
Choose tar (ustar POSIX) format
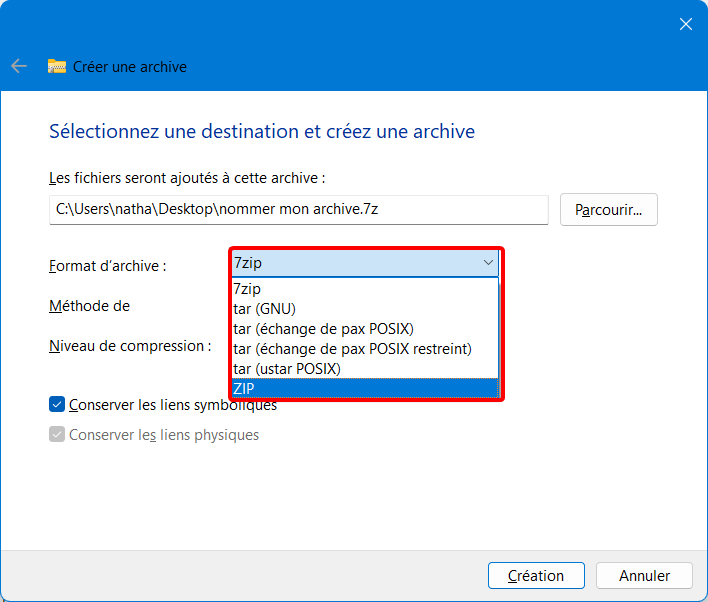pos(365,369)
